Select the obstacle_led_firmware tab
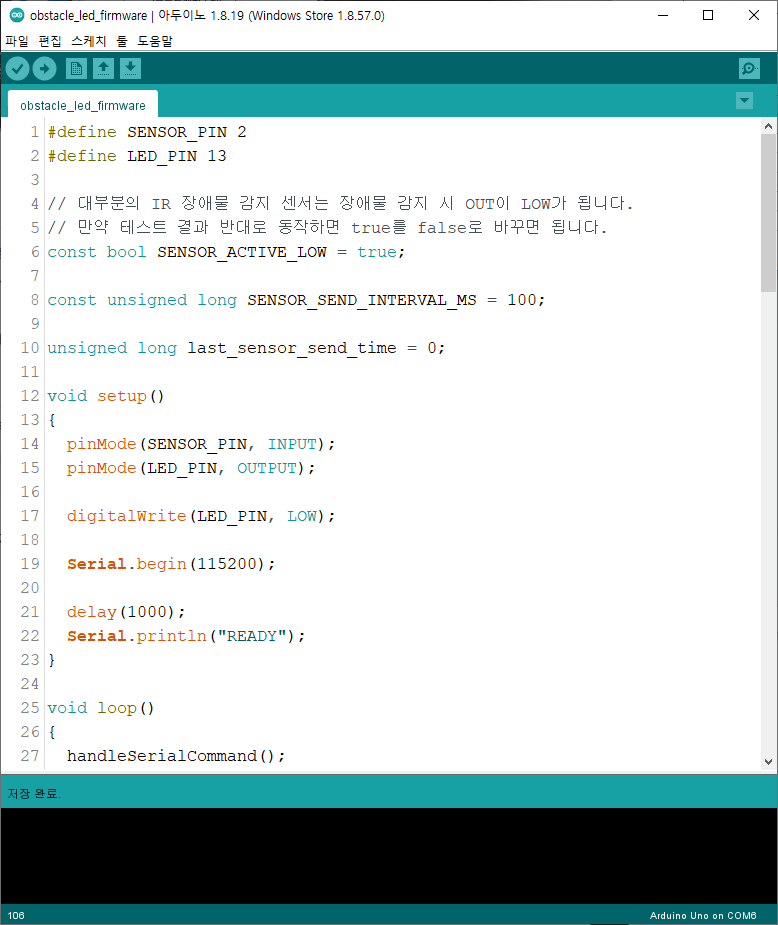Screen dimensions: 778x925 pos(83,105)
